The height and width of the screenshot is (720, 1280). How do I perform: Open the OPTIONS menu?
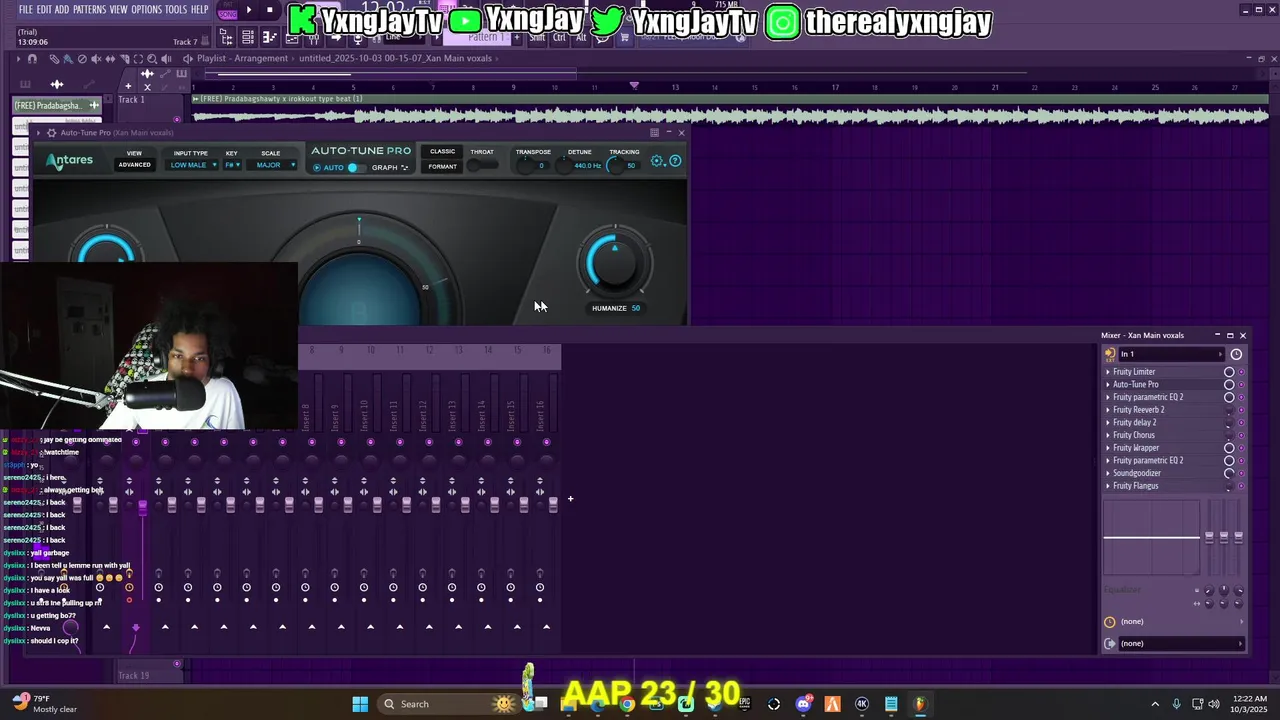[146, 9]
